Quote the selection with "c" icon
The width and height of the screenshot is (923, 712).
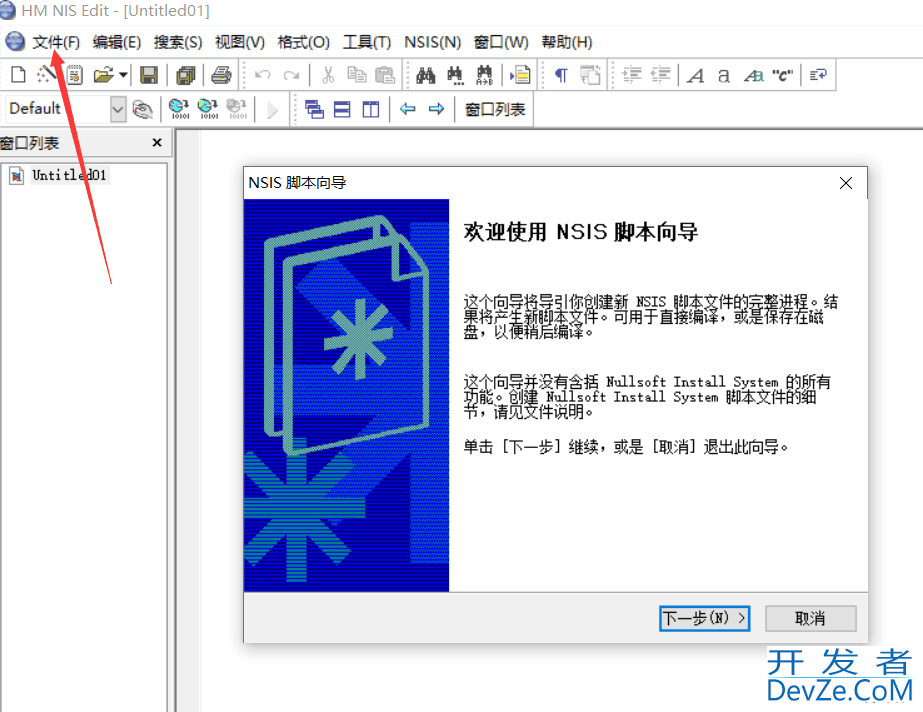pyautogui.click(x=782, y=75)
